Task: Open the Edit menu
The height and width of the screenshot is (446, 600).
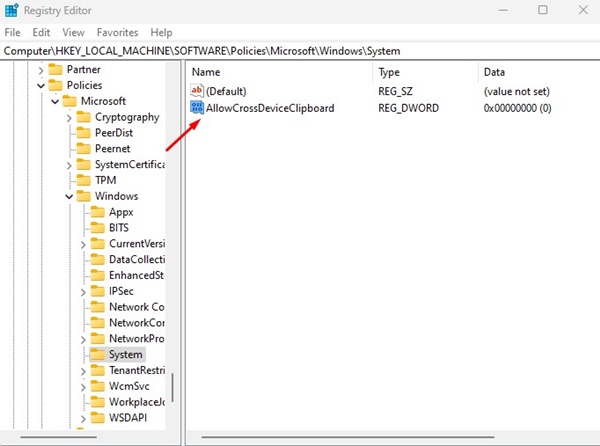Action: point(41,33)
